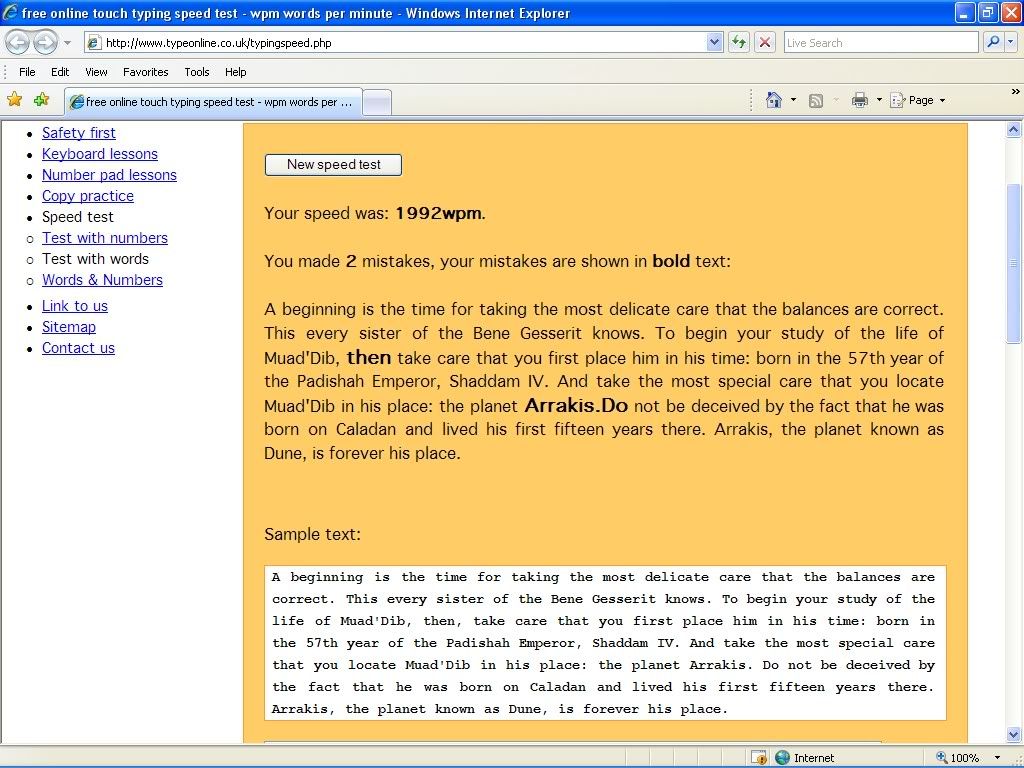Click the Live Search magnifier button
Viewport: 1024px width, 768px height.
pyautogui.click(x=993, y=42)
